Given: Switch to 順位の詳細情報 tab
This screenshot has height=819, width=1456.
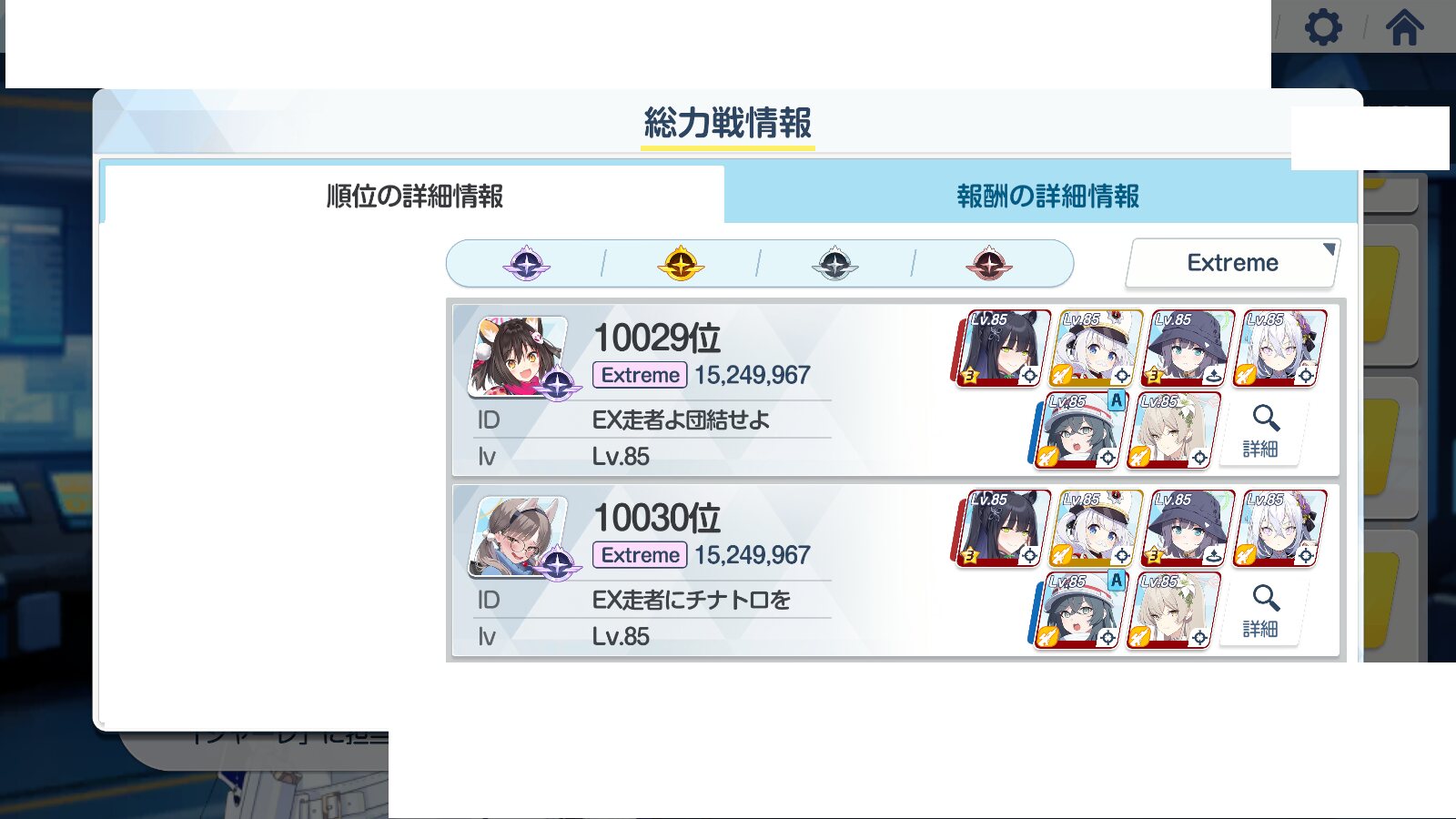Looking at the screenshot, I should click(x=415, y=196).
